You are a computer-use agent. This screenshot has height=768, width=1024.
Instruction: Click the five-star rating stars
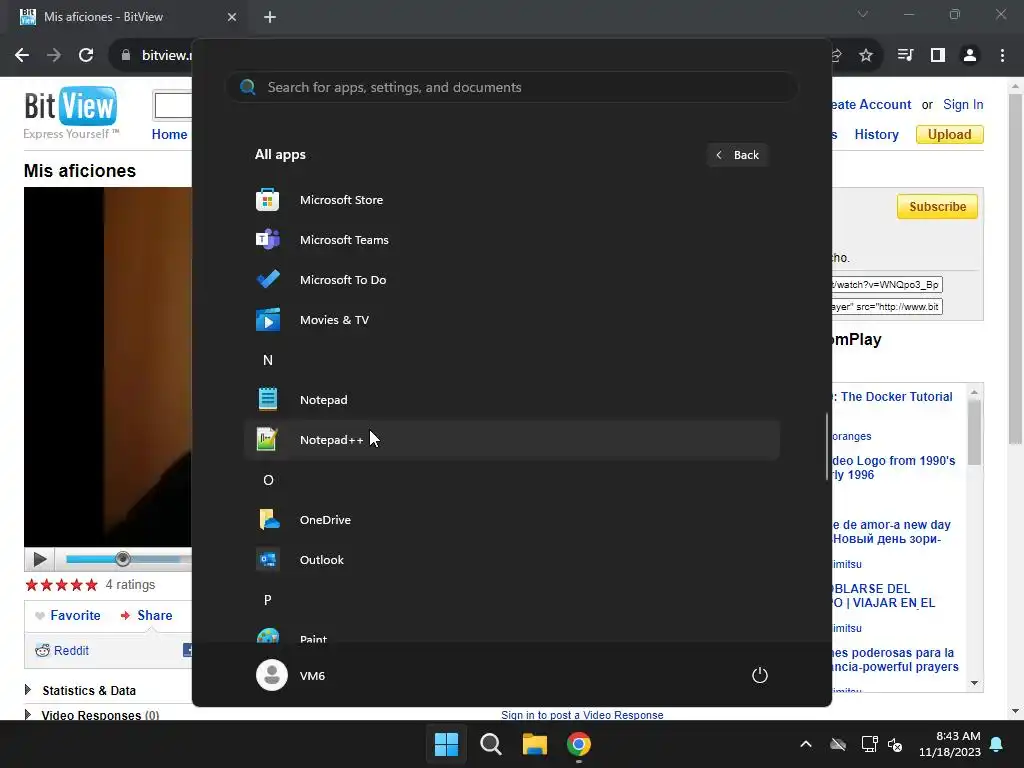point(61,584)
